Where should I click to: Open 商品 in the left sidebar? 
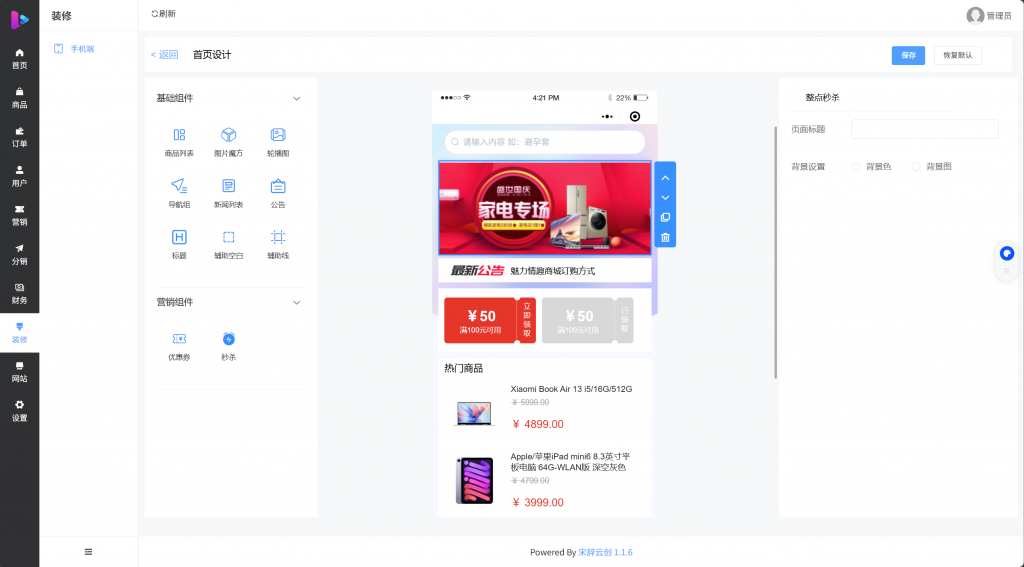[x=20, y=98]
